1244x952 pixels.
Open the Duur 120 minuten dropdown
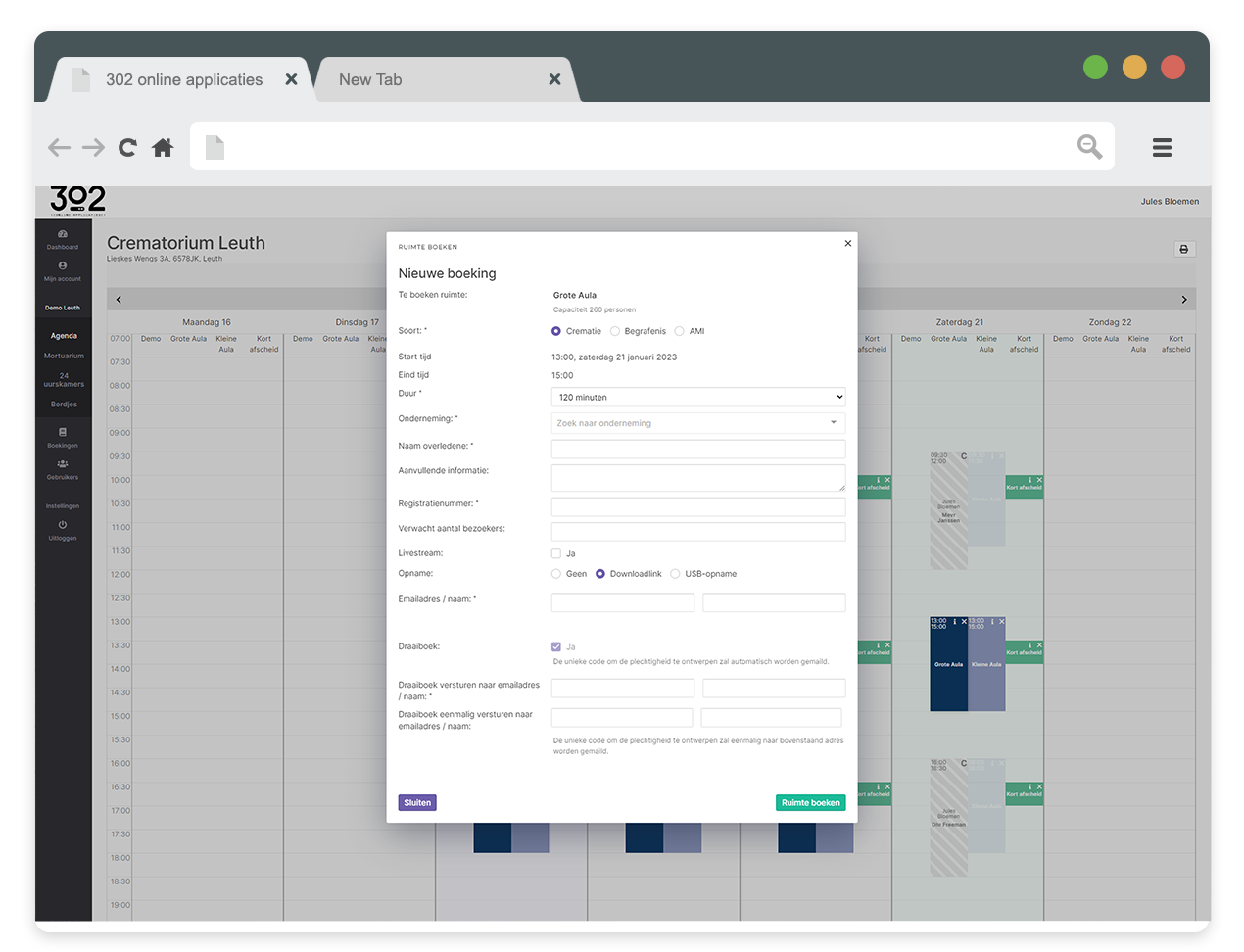tap(697, 398)
